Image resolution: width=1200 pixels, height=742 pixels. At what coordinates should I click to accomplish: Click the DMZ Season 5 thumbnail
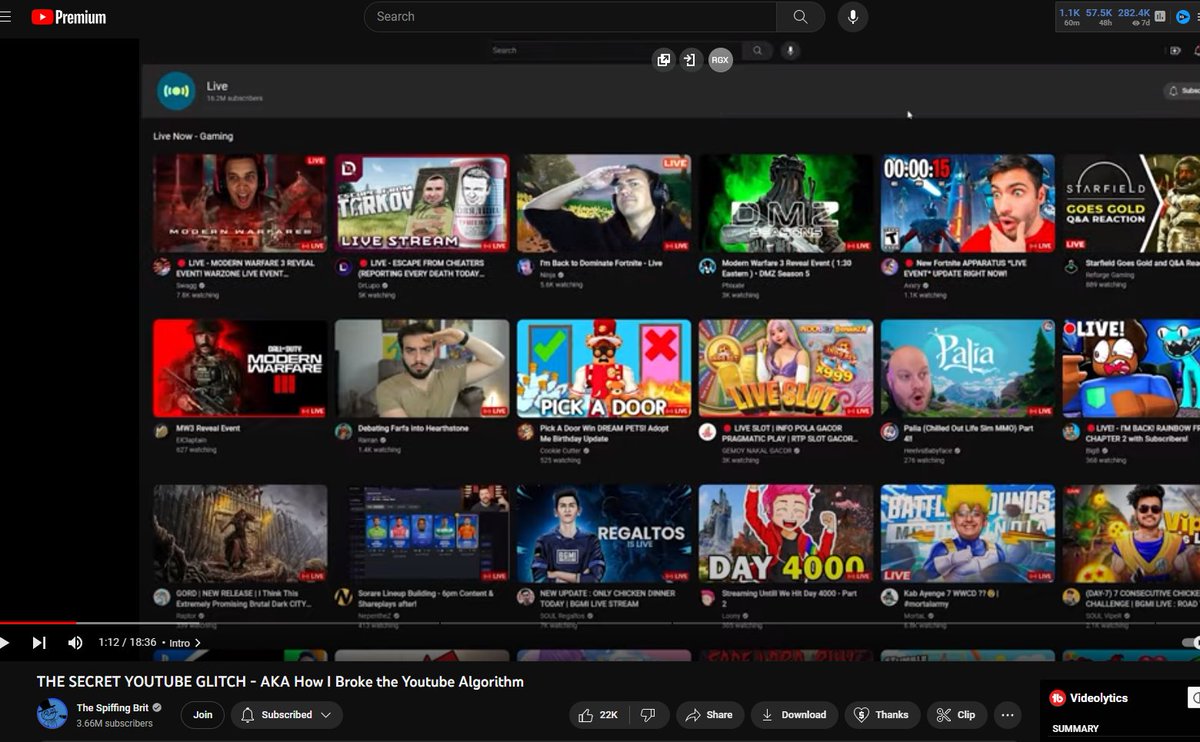tap(785, 202)
